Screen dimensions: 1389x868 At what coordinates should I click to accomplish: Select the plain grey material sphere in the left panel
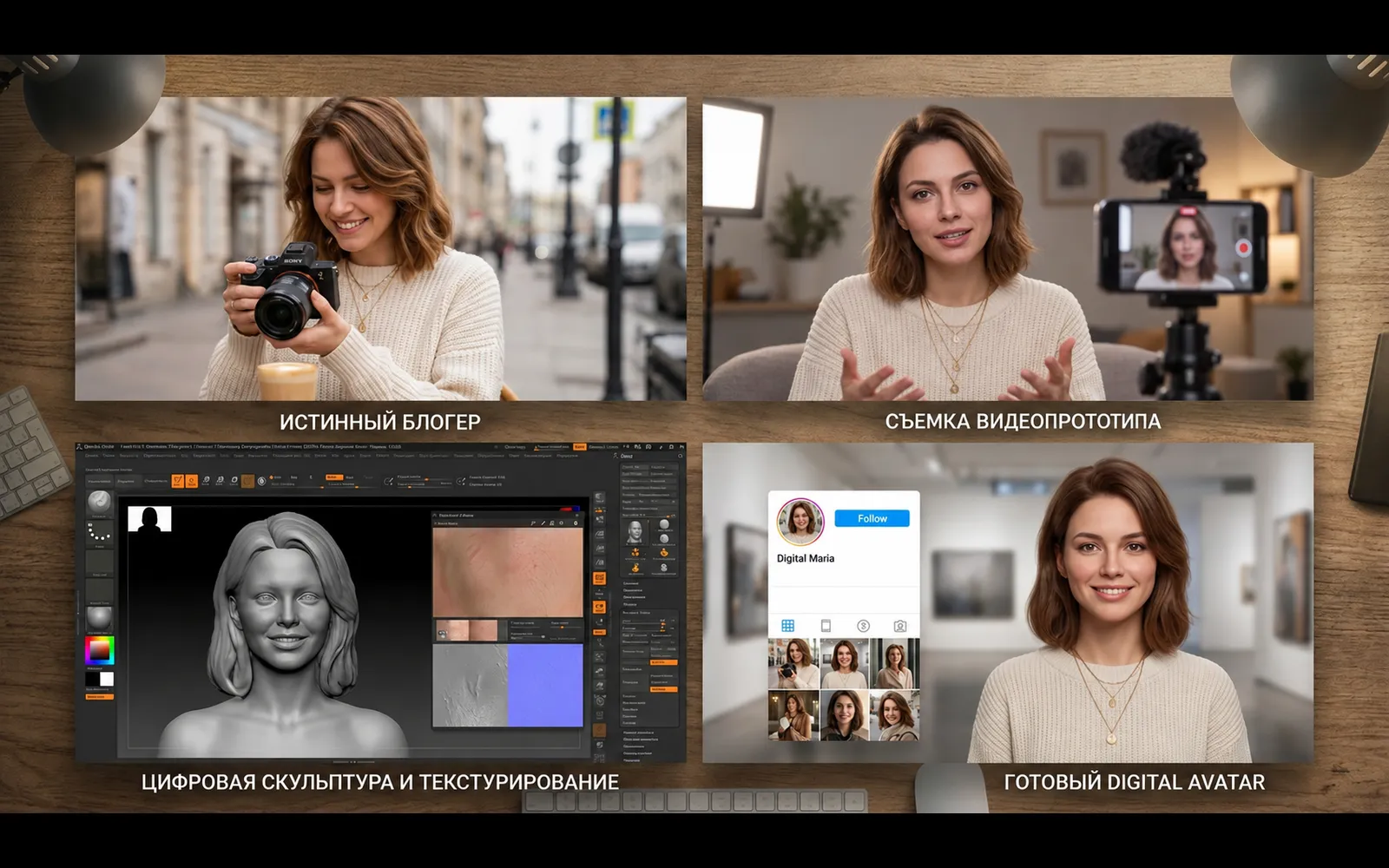click(99, 619)
